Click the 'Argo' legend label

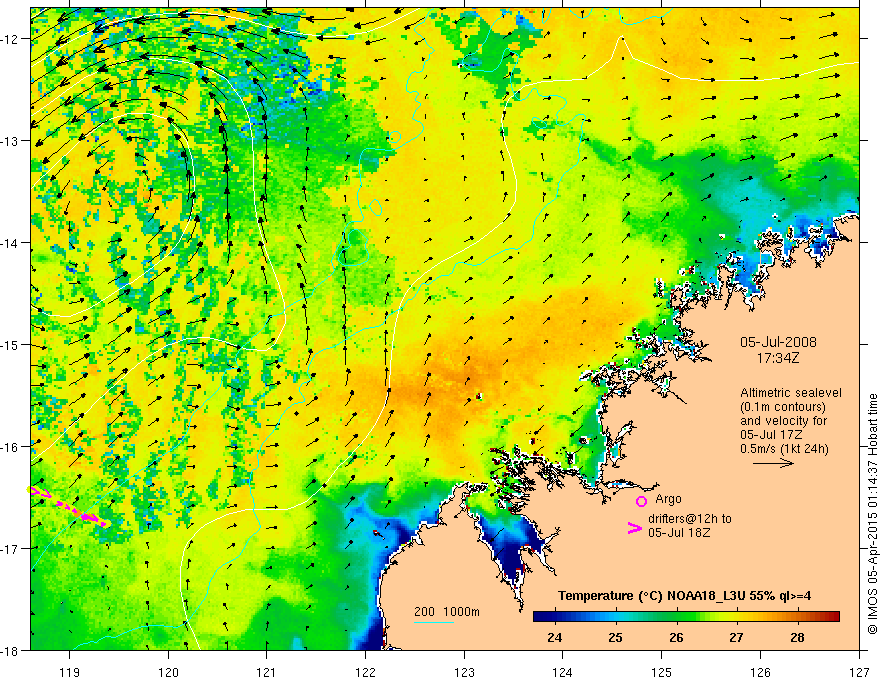coord(668,499)
